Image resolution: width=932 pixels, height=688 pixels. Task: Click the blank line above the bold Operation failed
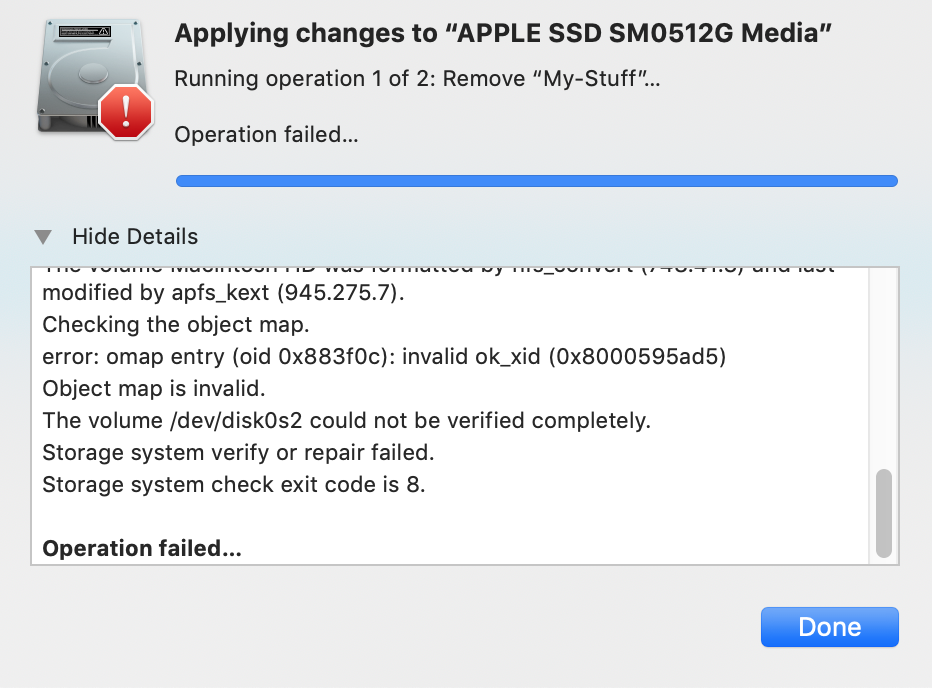pos(450,517)
